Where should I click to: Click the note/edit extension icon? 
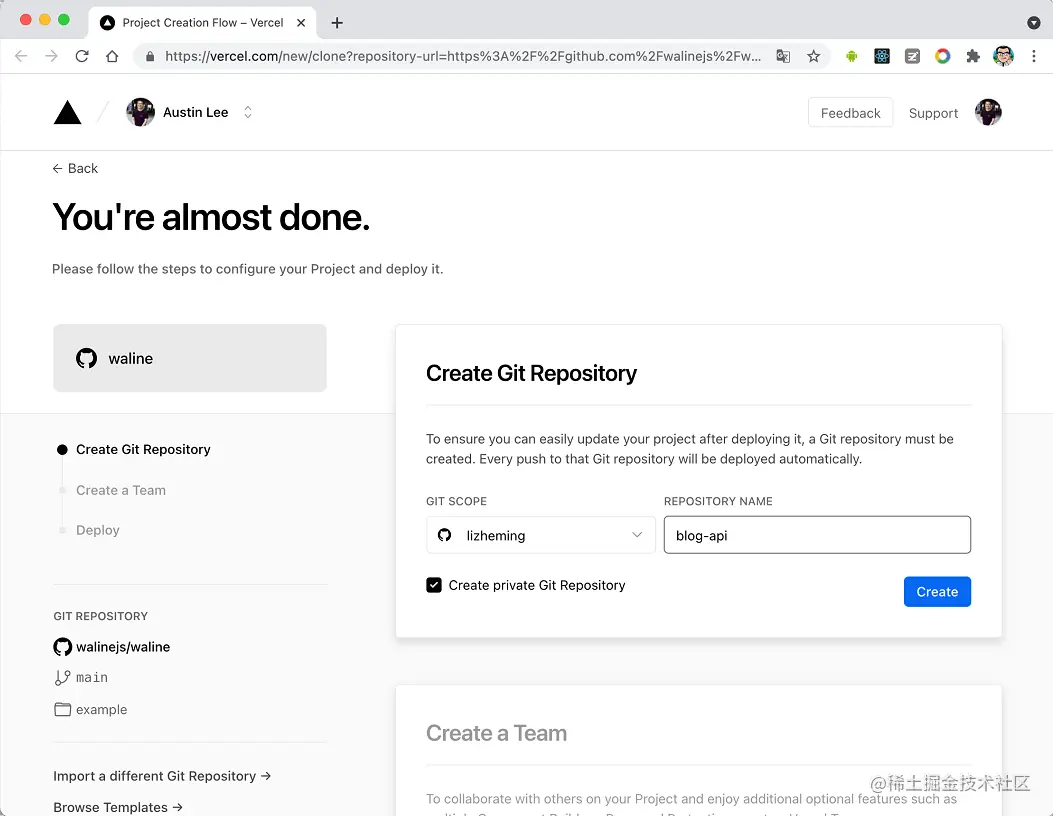tap(912, 56)
